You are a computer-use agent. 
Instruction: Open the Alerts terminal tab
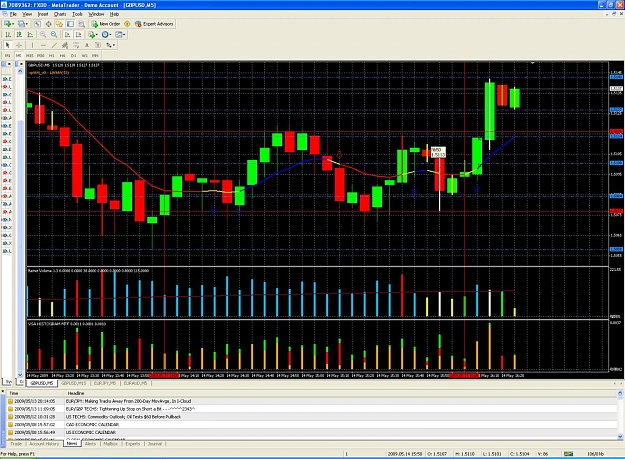tap(90, 444)
